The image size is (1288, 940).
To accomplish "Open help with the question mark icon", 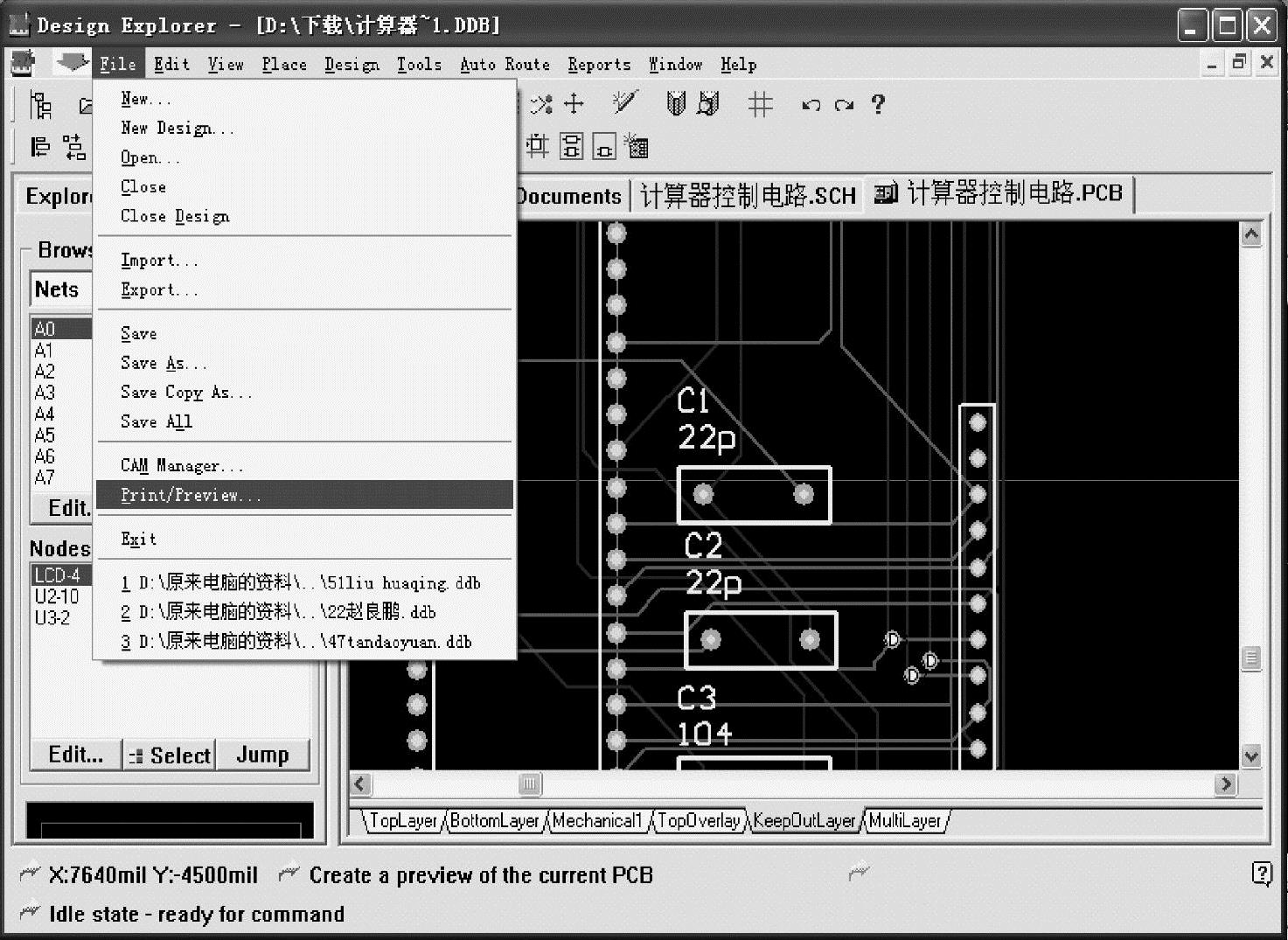I will tap(878, 105).
